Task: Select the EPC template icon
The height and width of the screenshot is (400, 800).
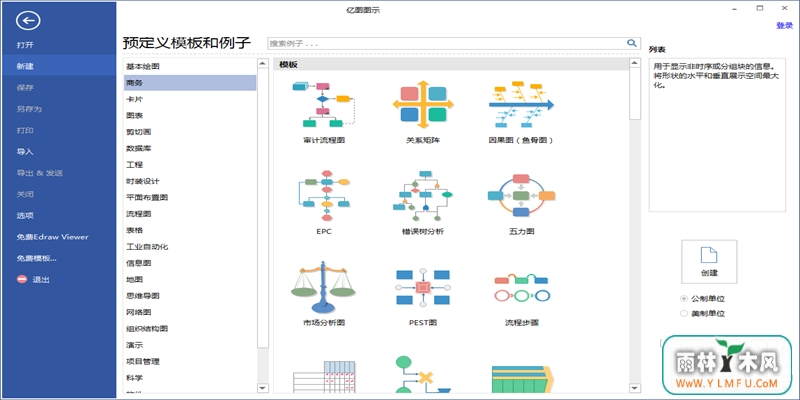Action: 323,195
